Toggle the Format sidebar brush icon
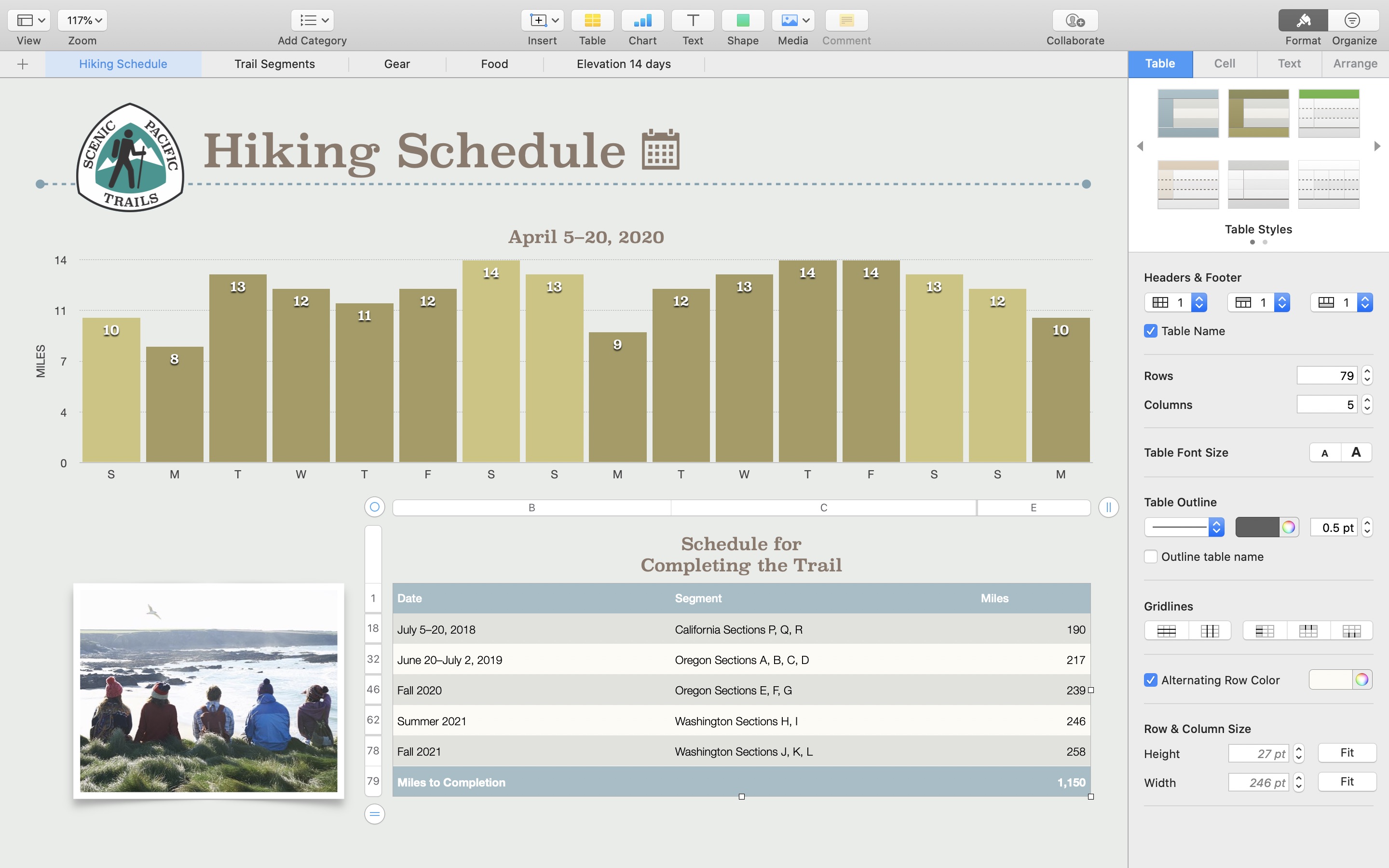The image size is (1389, 868). tap(1303, 21)
